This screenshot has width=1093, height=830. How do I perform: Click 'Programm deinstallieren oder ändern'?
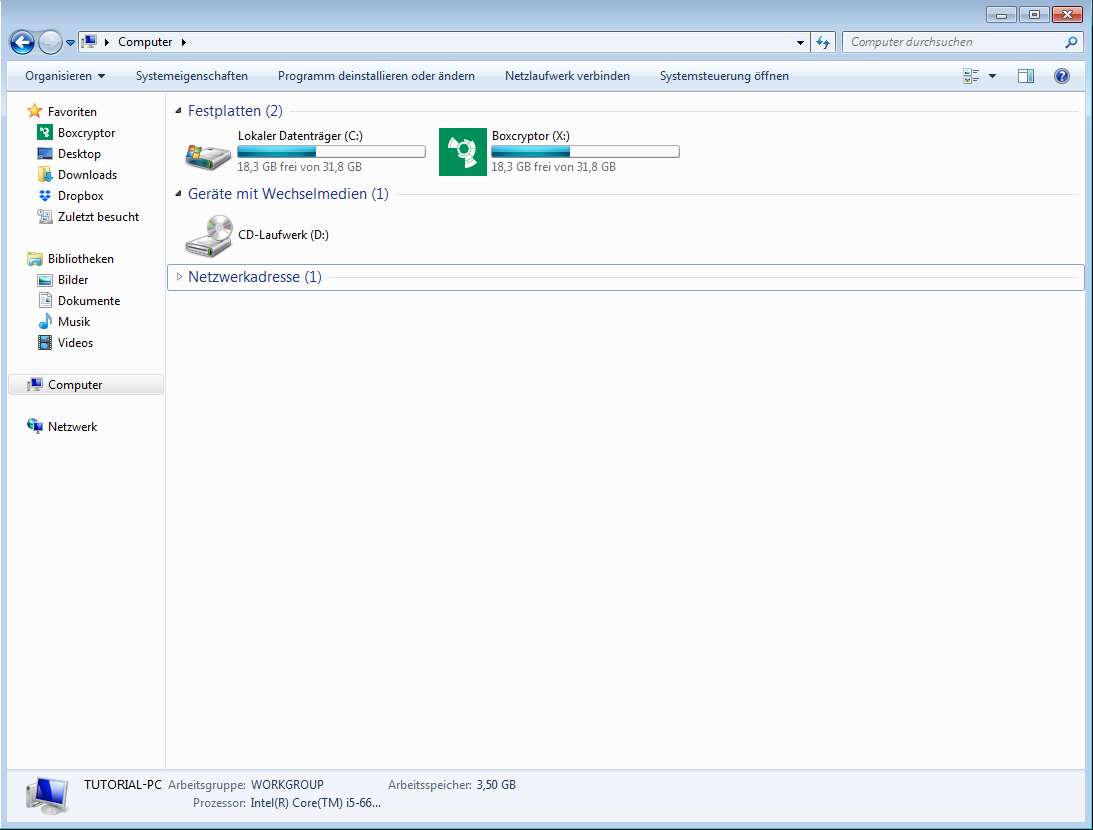pos(376,76)
